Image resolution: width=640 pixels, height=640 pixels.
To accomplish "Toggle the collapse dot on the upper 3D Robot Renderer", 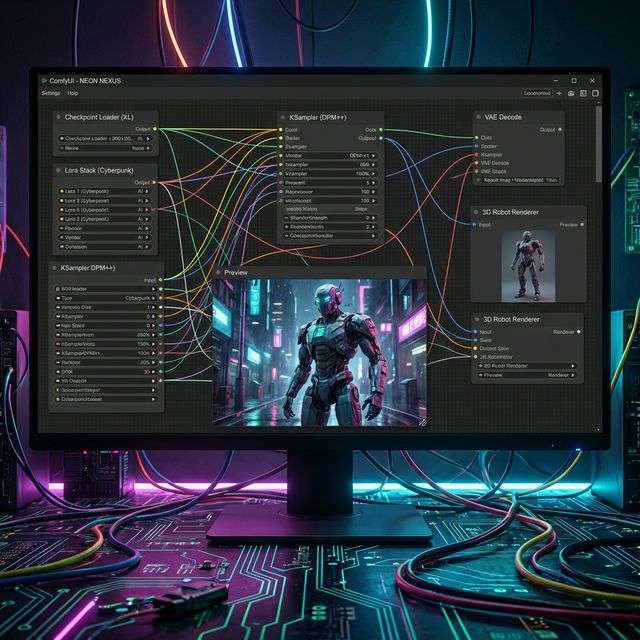I will (476, 212).
